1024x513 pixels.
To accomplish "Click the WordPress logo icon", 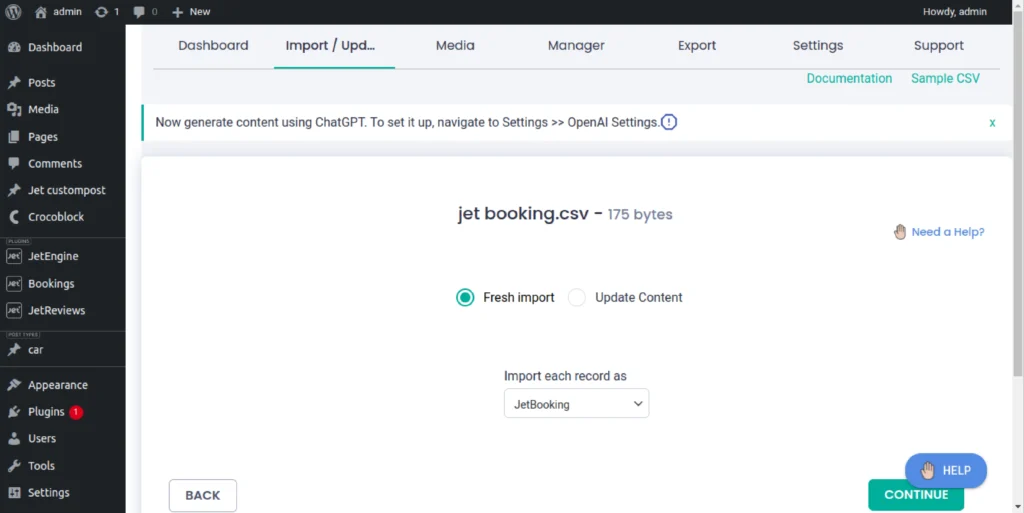I will pyautogui.click(x=13, y=12).
